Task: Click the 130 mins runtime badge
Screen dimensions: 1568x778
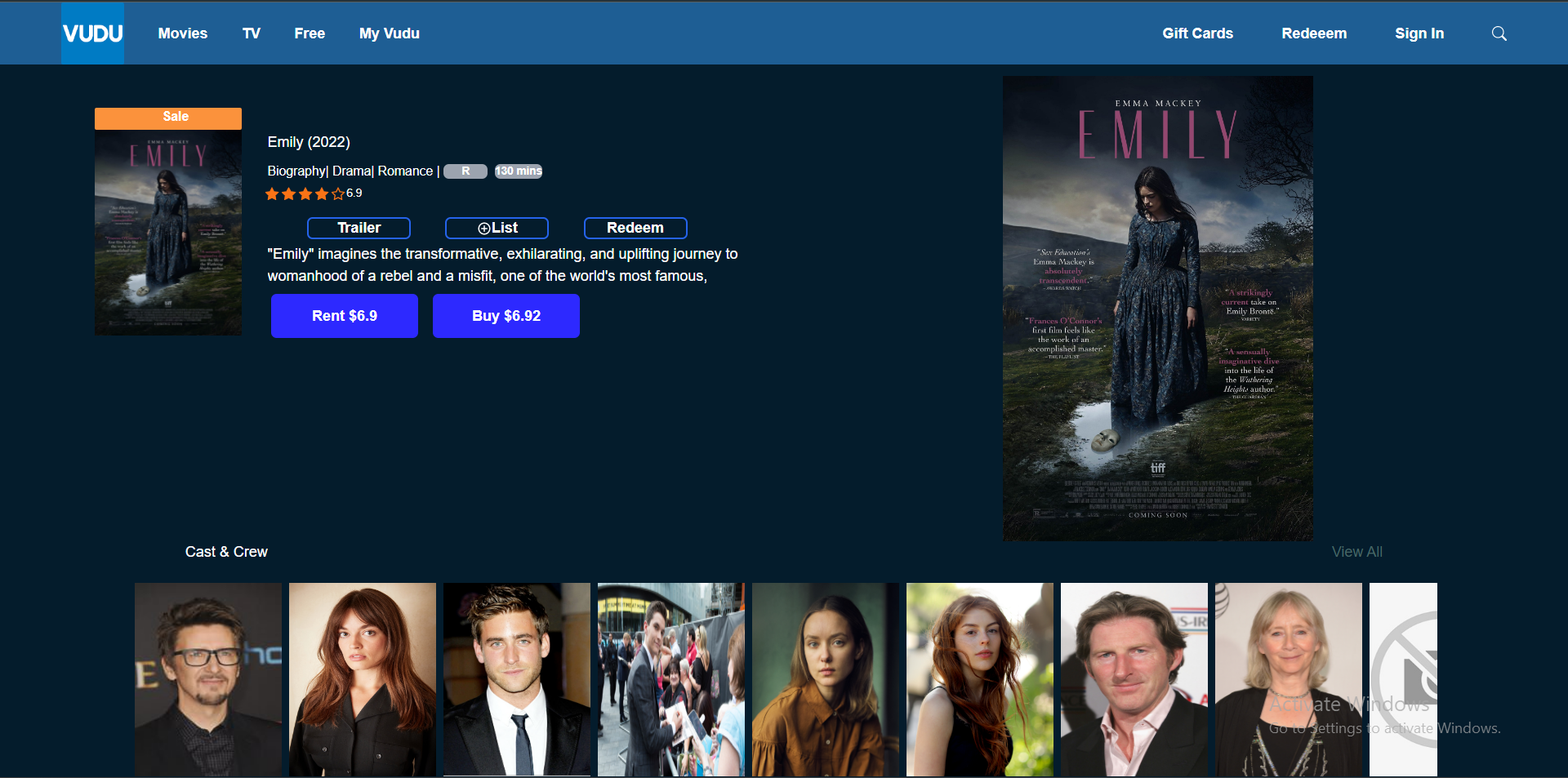Action: [519, 171]
